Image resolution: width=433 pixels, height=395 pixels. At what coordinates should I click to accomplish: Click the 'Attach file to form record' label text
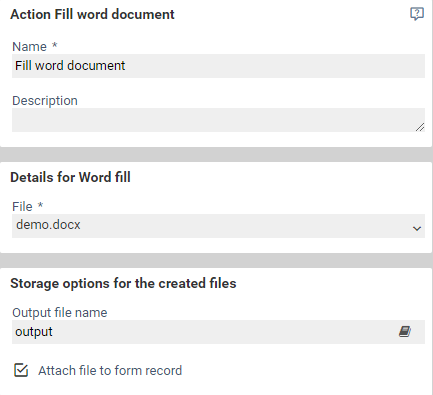point(110,371)
